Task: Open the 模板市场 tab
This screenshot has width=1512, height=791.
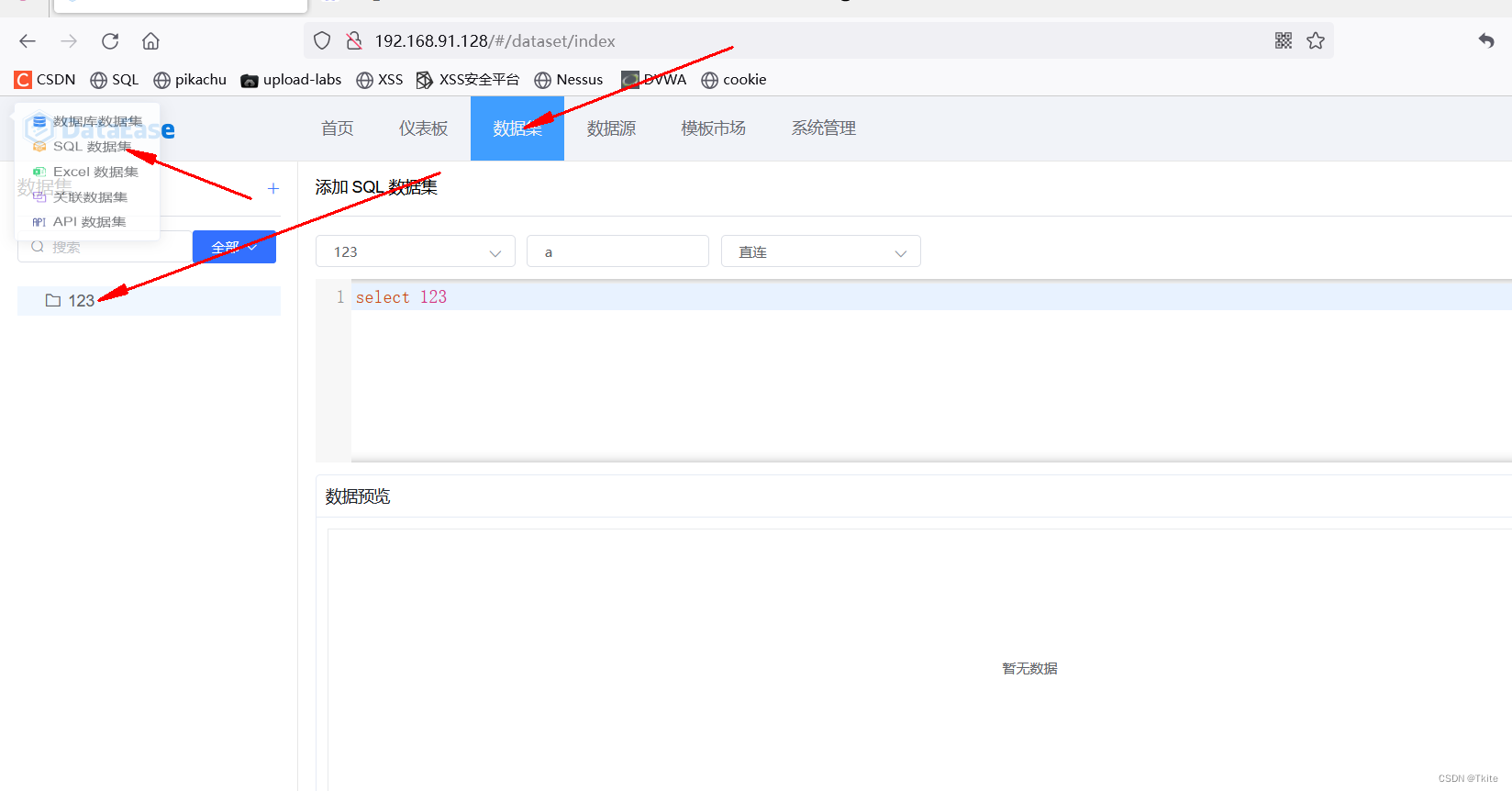Action: 714,128
